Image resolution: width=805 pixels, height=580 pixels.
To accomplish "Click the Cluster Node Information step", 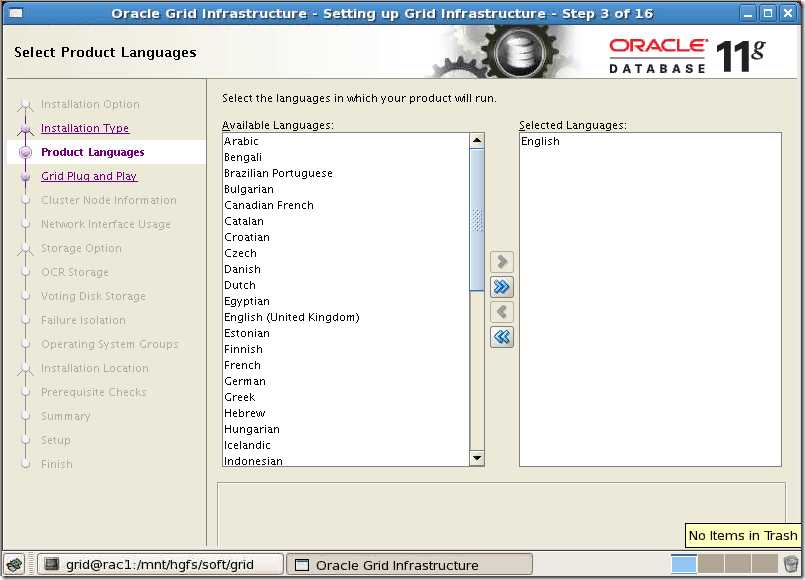I will [x=108, y=200].
